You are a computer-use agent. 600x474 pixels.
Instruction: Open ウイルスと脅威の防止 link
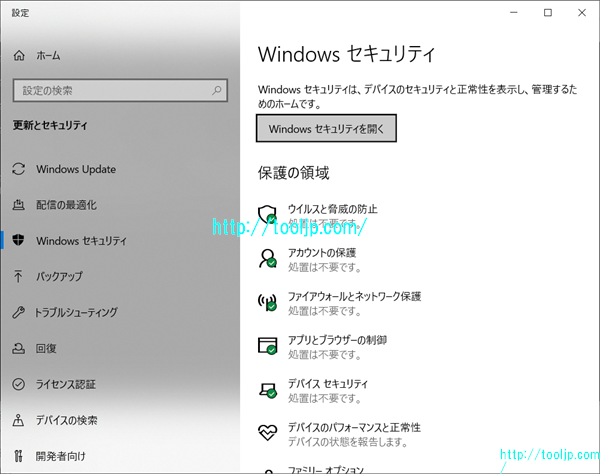(x=332, y=209)
